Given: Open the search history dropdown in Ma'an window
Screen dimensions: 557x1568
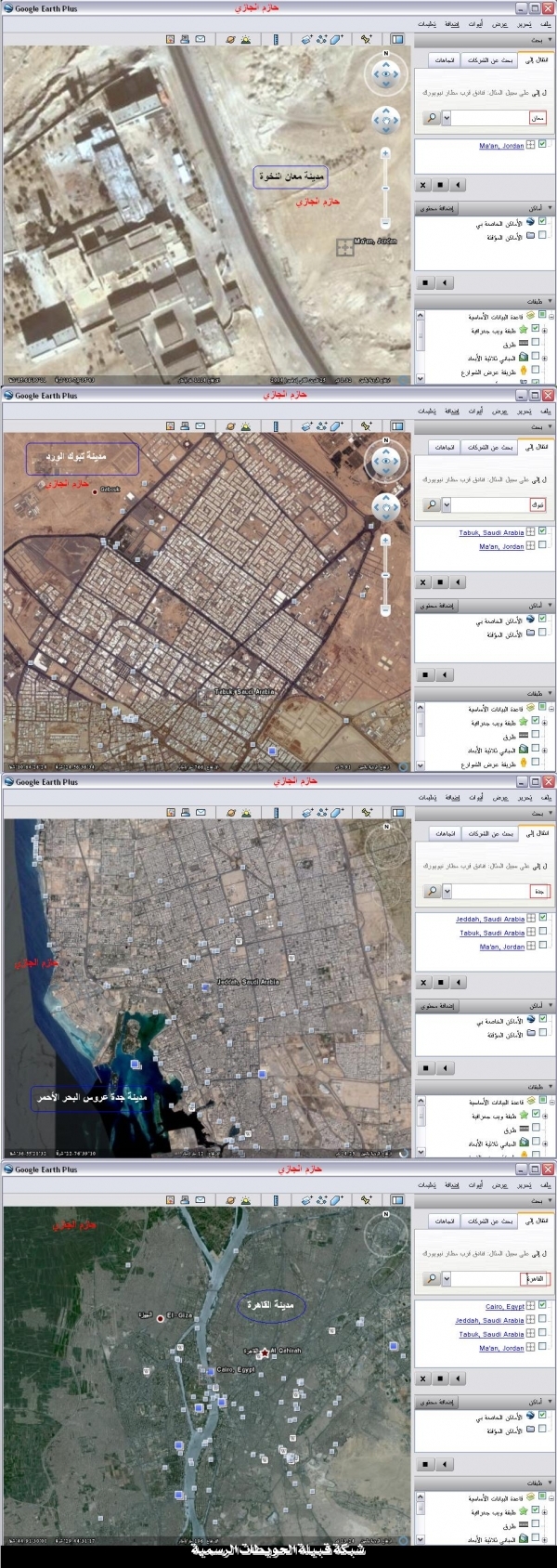Looking at the screenshot, I should point(447,118).
